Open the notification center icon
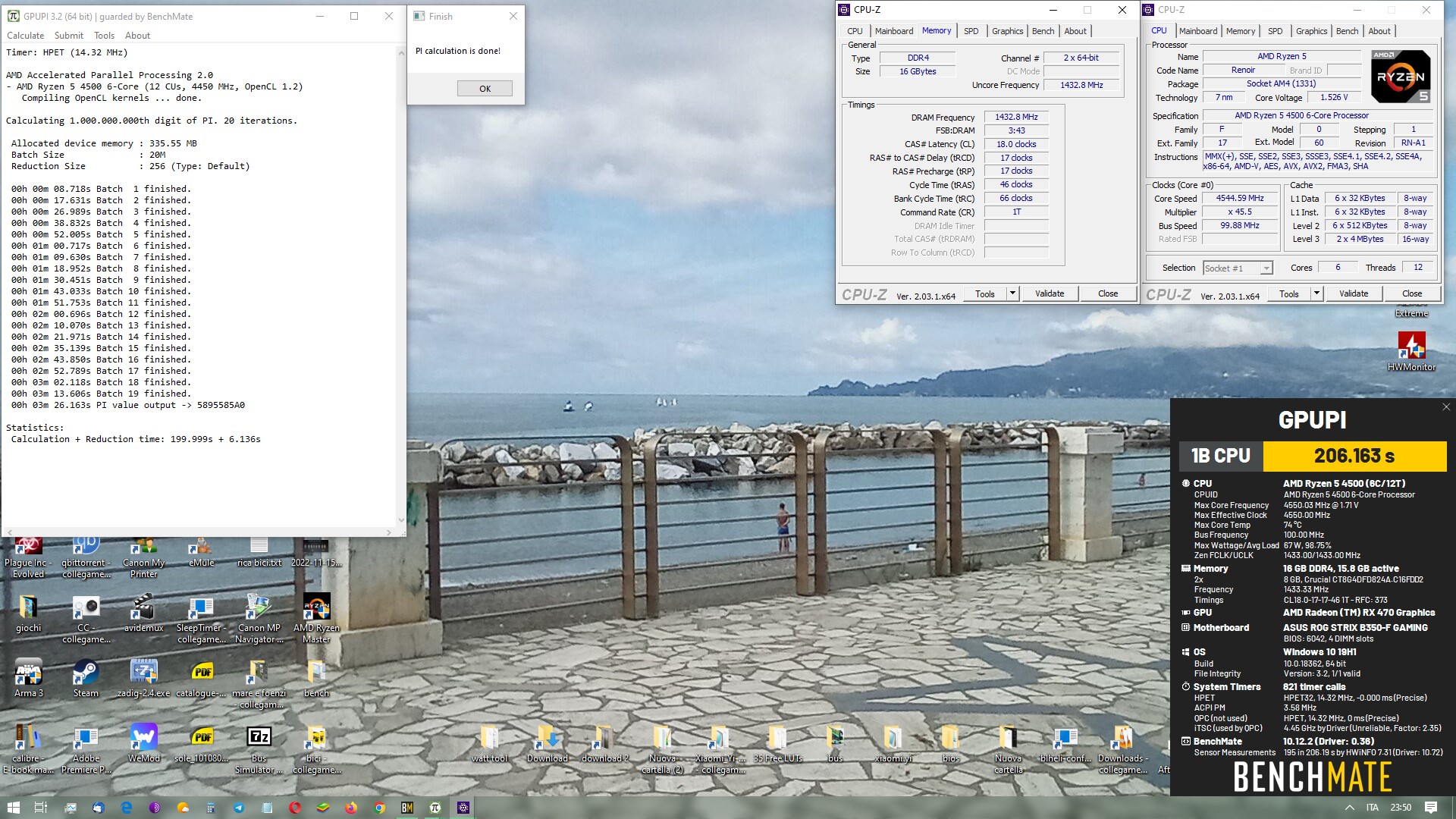1456x819 pixels. point(1430,808)
